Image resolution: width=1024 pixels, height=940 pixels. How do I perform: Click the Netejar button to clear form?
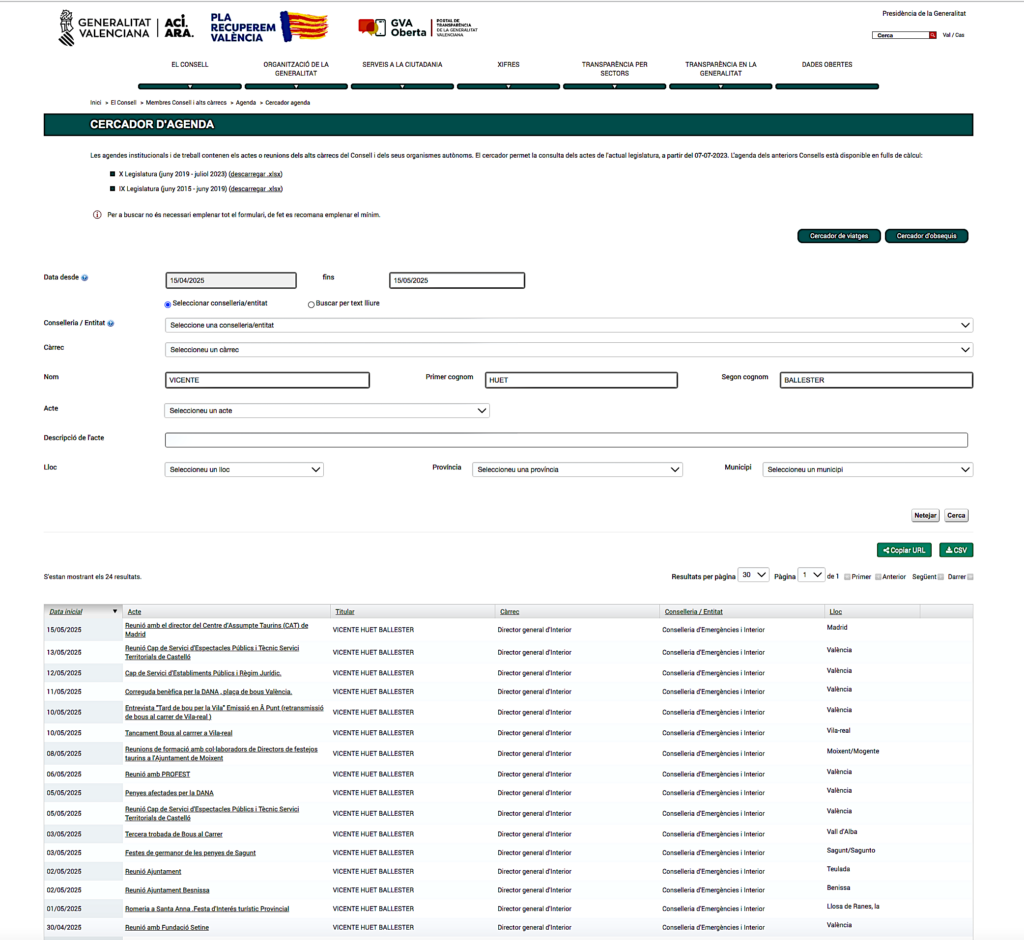tap(925, 516)
